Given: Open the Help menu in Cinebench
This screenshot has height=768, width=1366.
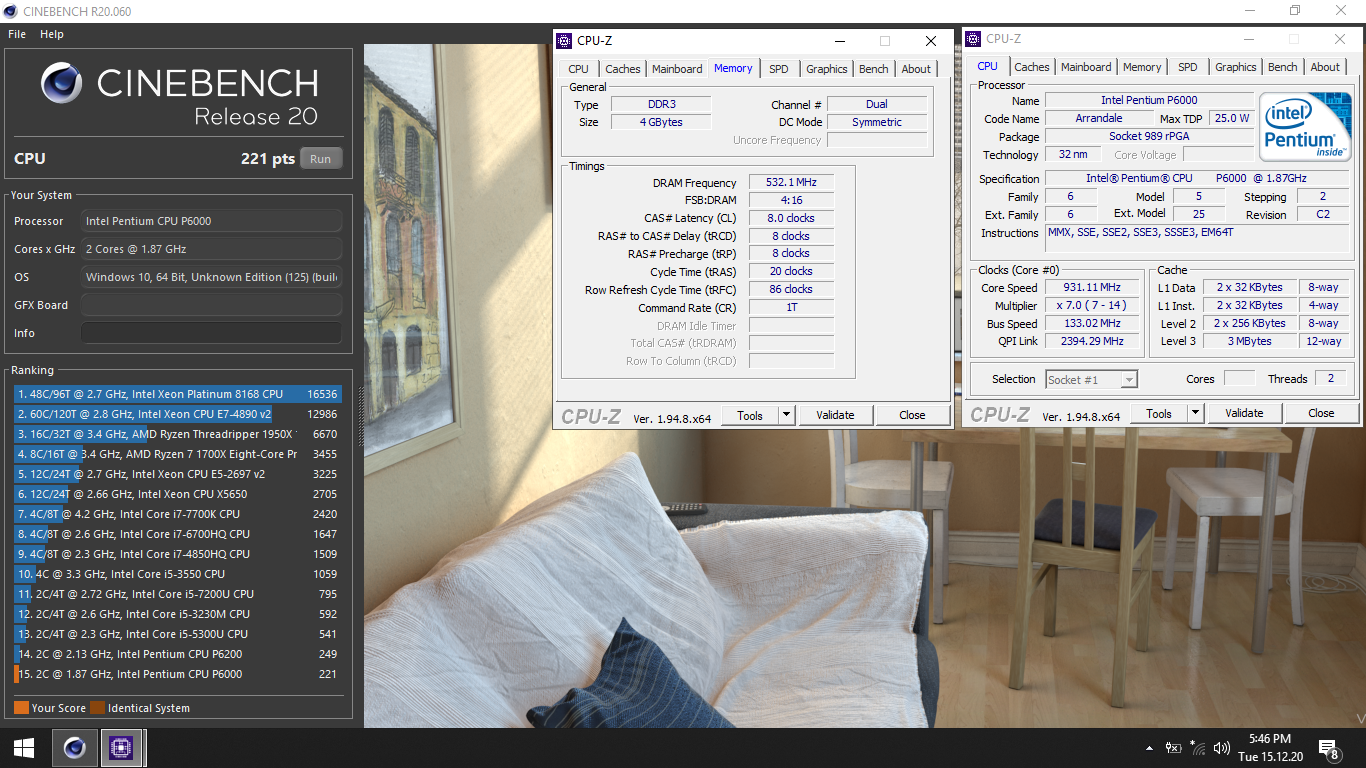Looking at the screenshot, I should pyautogui.click(x=52, y=34).
